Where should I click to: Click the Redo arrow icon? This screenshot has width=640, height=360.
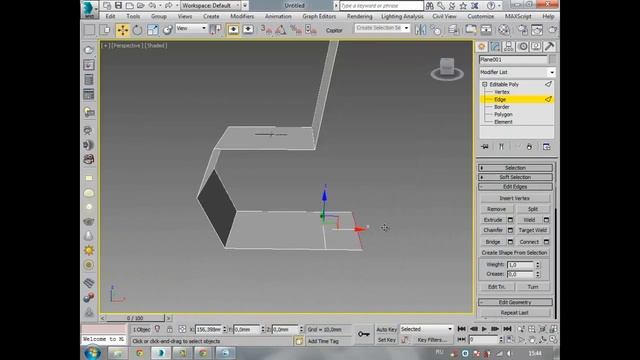click(x=168, y=5)
